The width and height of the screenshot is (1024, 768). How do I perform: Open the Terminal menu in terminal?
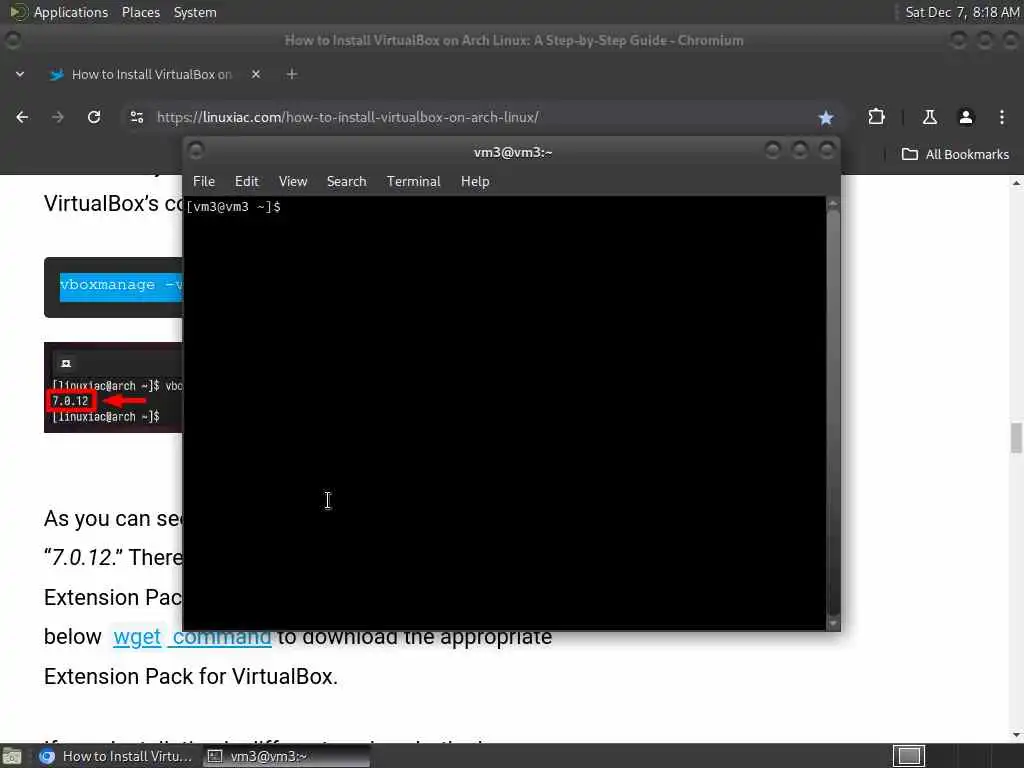[x=413, y=182]
